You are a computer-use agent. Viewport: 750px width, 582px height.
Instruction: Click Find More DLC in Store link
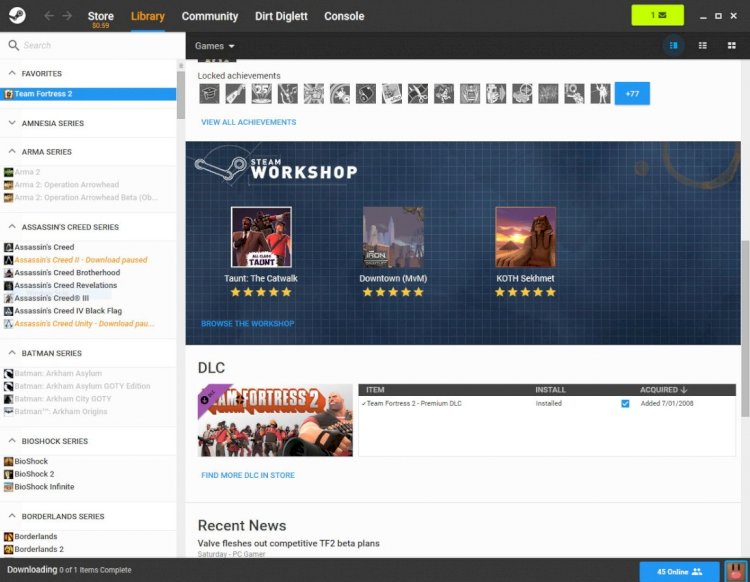click(x=248, y=475)
